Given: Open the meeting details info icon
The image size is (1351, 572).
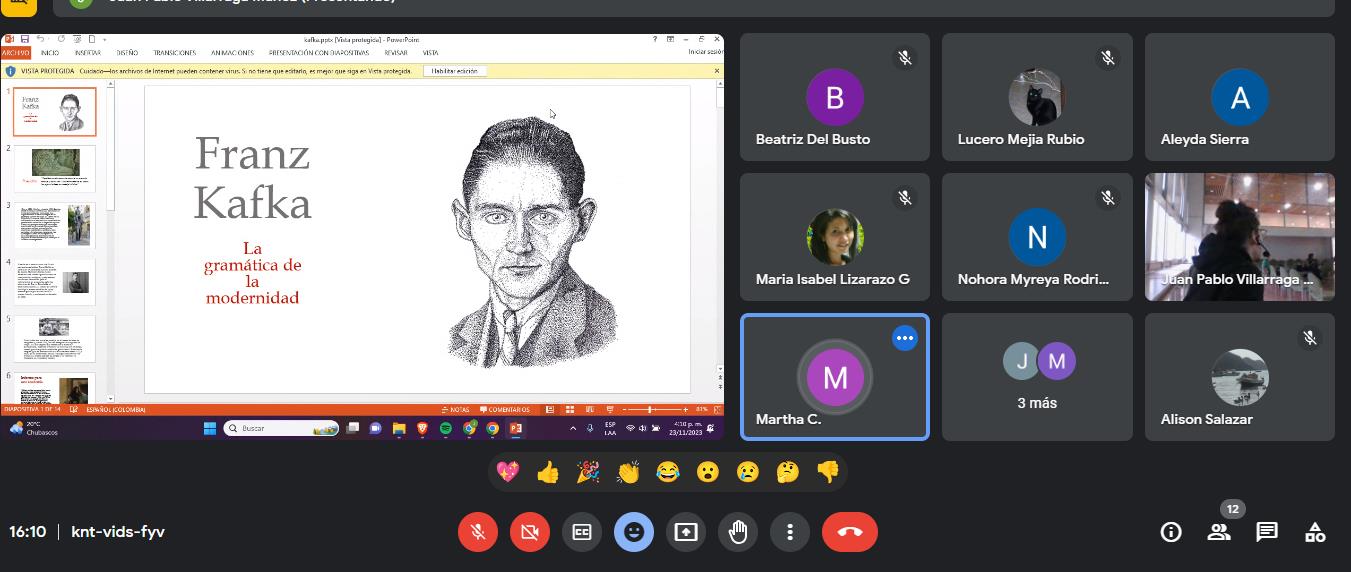Looking at the screenshot, I should point(1171,532).
